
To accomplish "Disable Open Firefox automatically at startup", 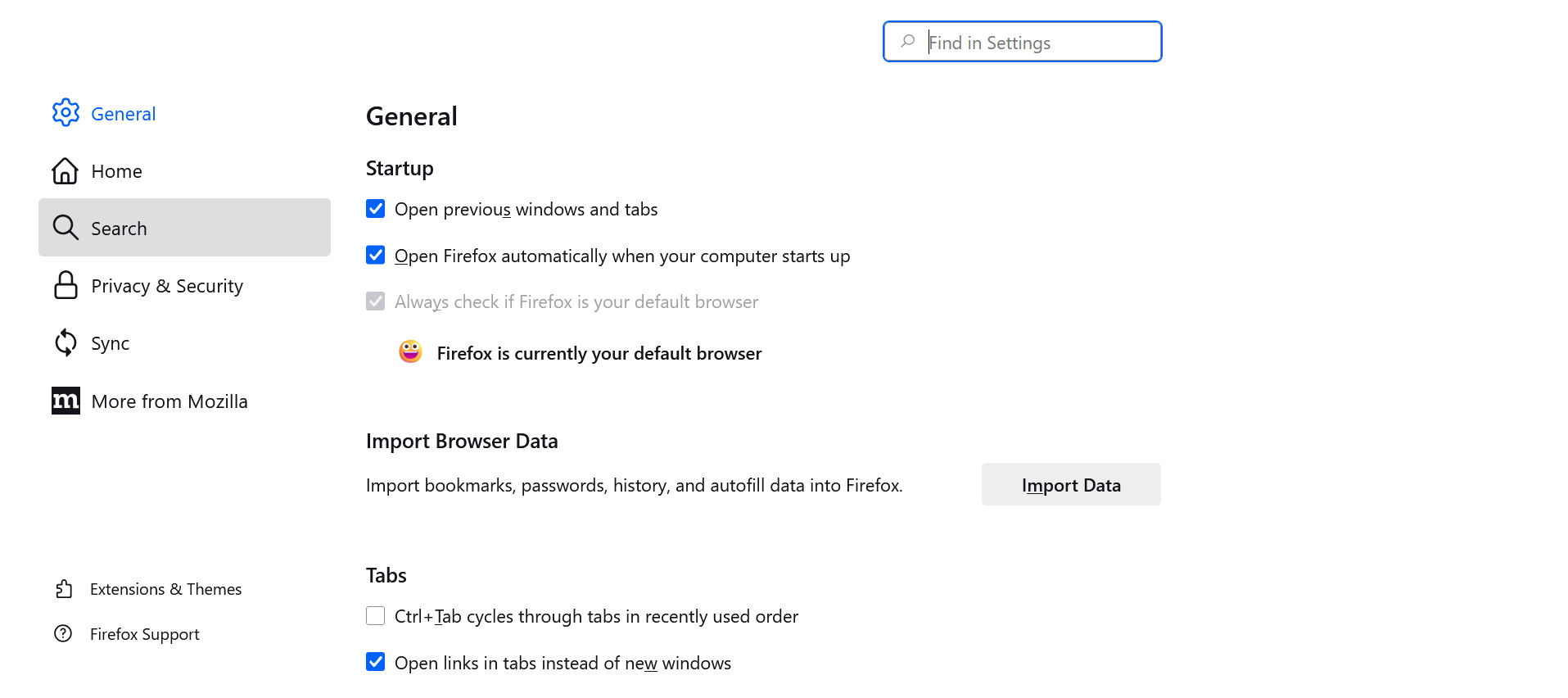I will pyautogui.click(x=376, y=256).
